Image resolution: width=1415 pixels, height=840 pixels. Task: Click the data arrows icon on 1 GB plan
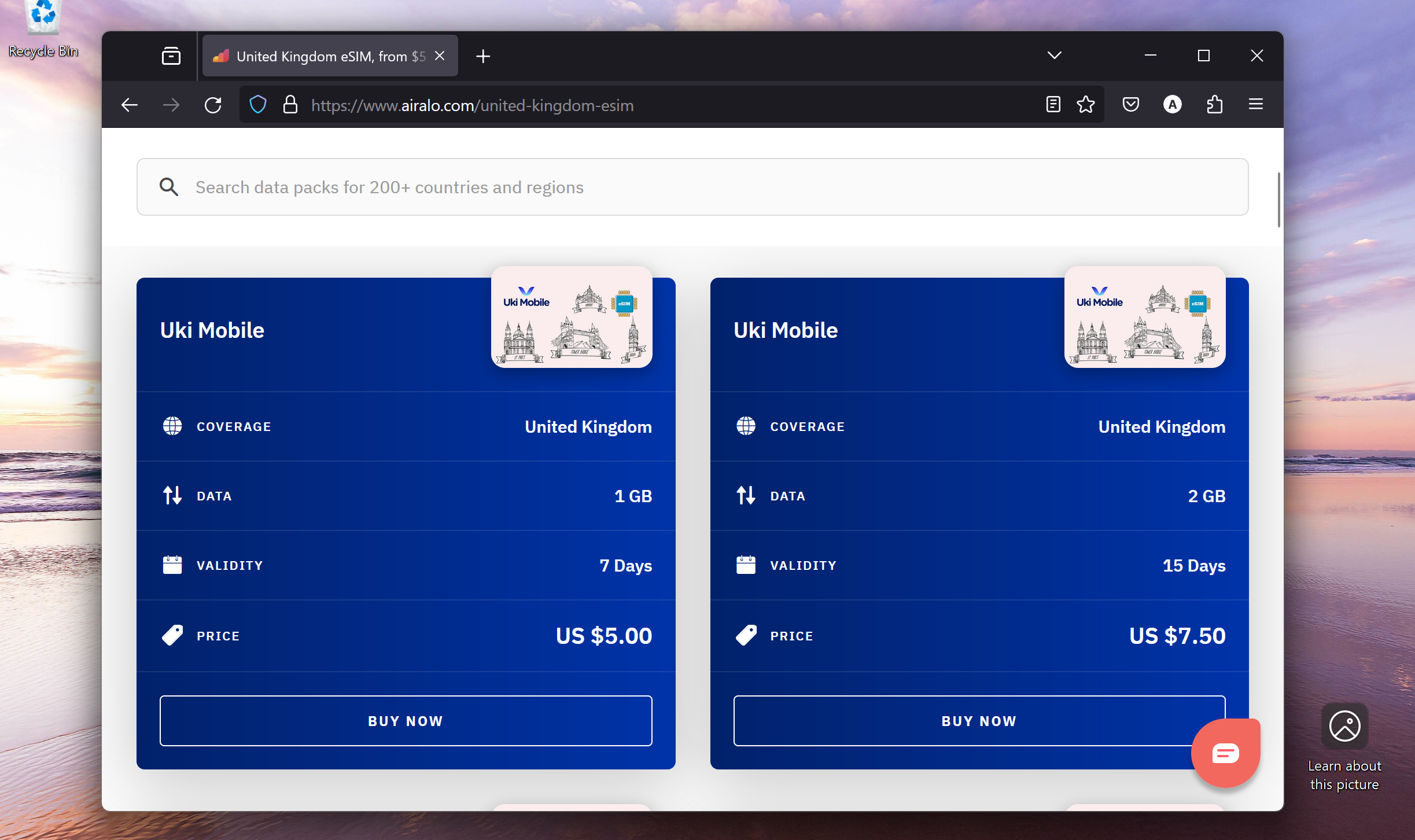click(x=172, y=495)
